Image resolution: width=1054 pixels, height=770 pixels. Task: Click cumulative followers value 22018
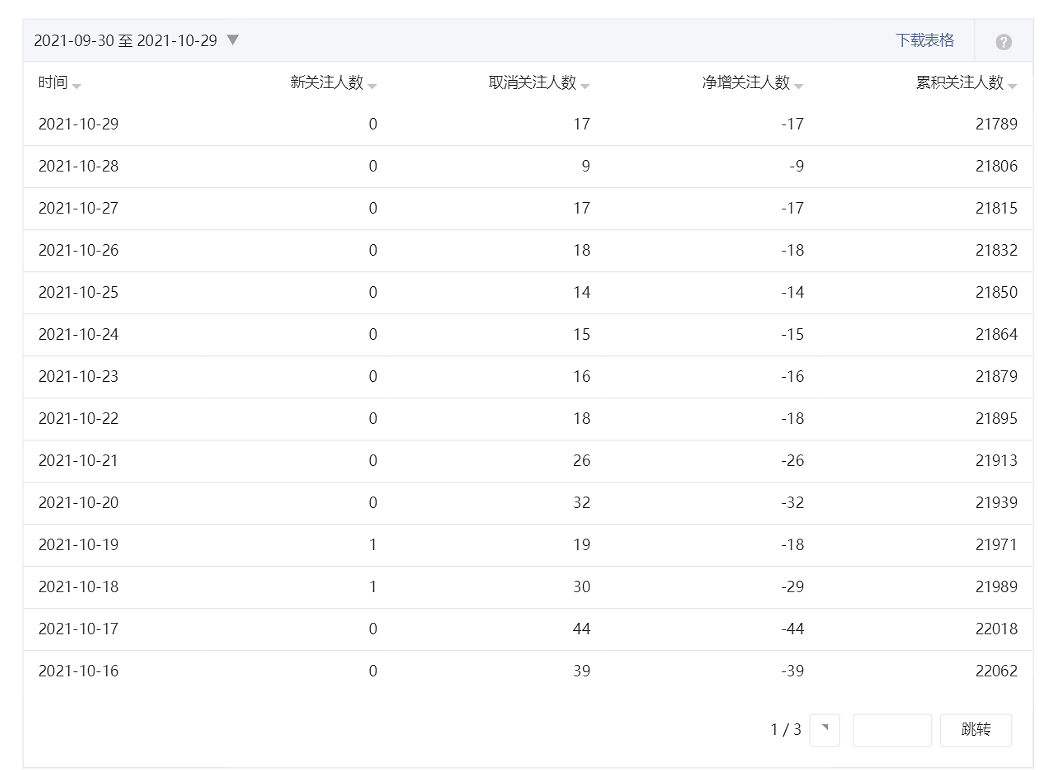[x=996, y=629]
